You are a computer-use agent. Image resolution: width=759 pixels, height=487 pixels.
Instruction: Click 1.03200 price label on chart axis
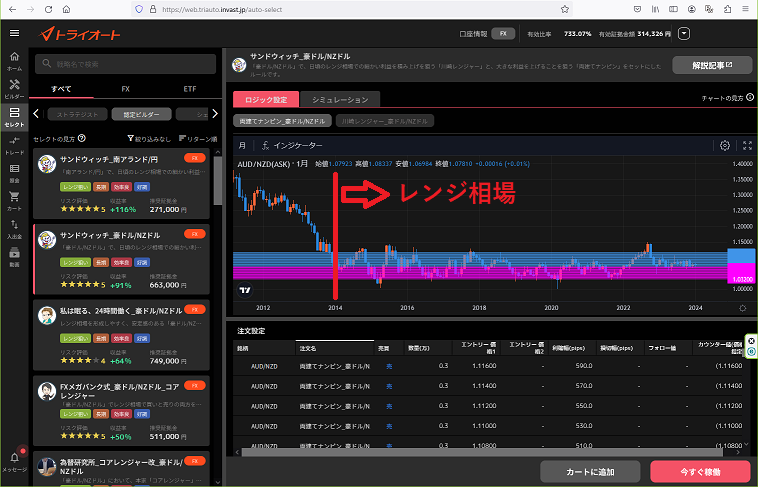point(742,279)
